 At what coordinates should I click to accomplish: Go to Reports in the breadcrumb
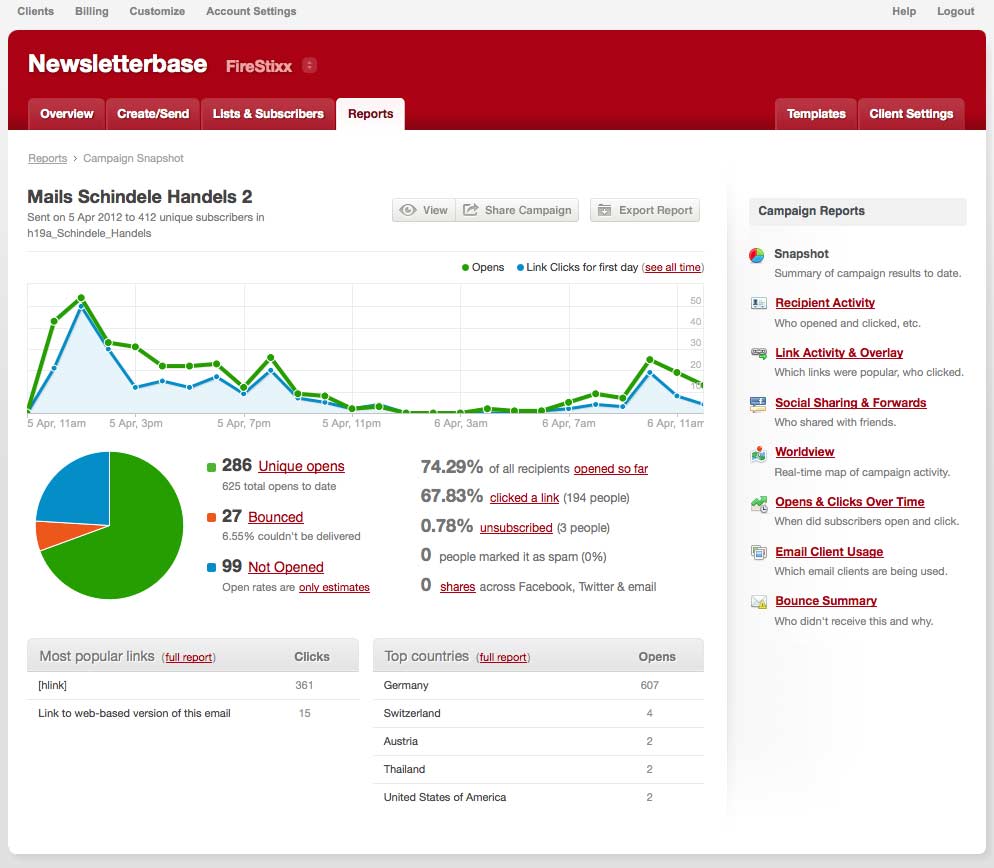pos(47,158)
